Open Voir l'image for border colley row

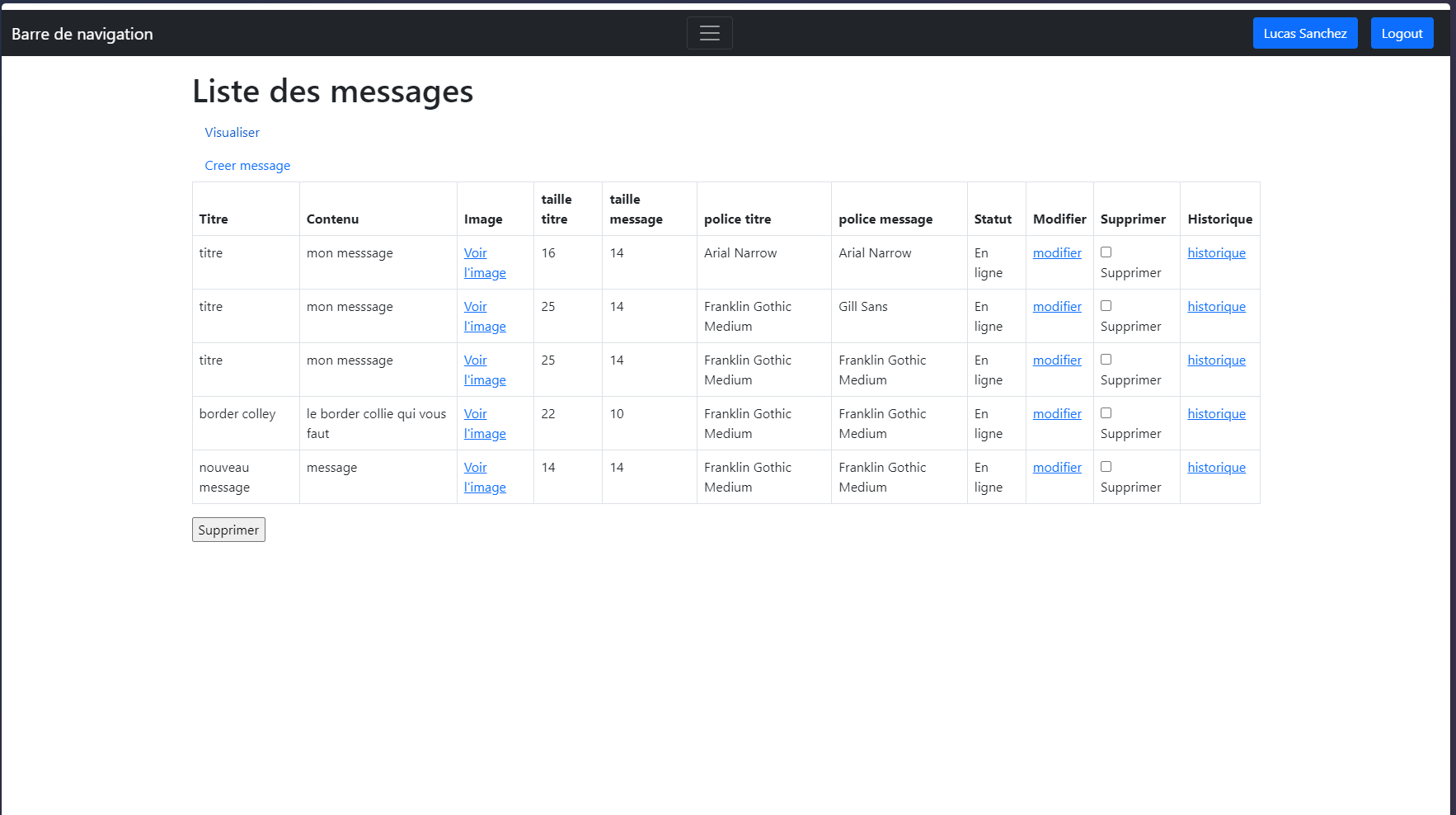coord(484,424)
